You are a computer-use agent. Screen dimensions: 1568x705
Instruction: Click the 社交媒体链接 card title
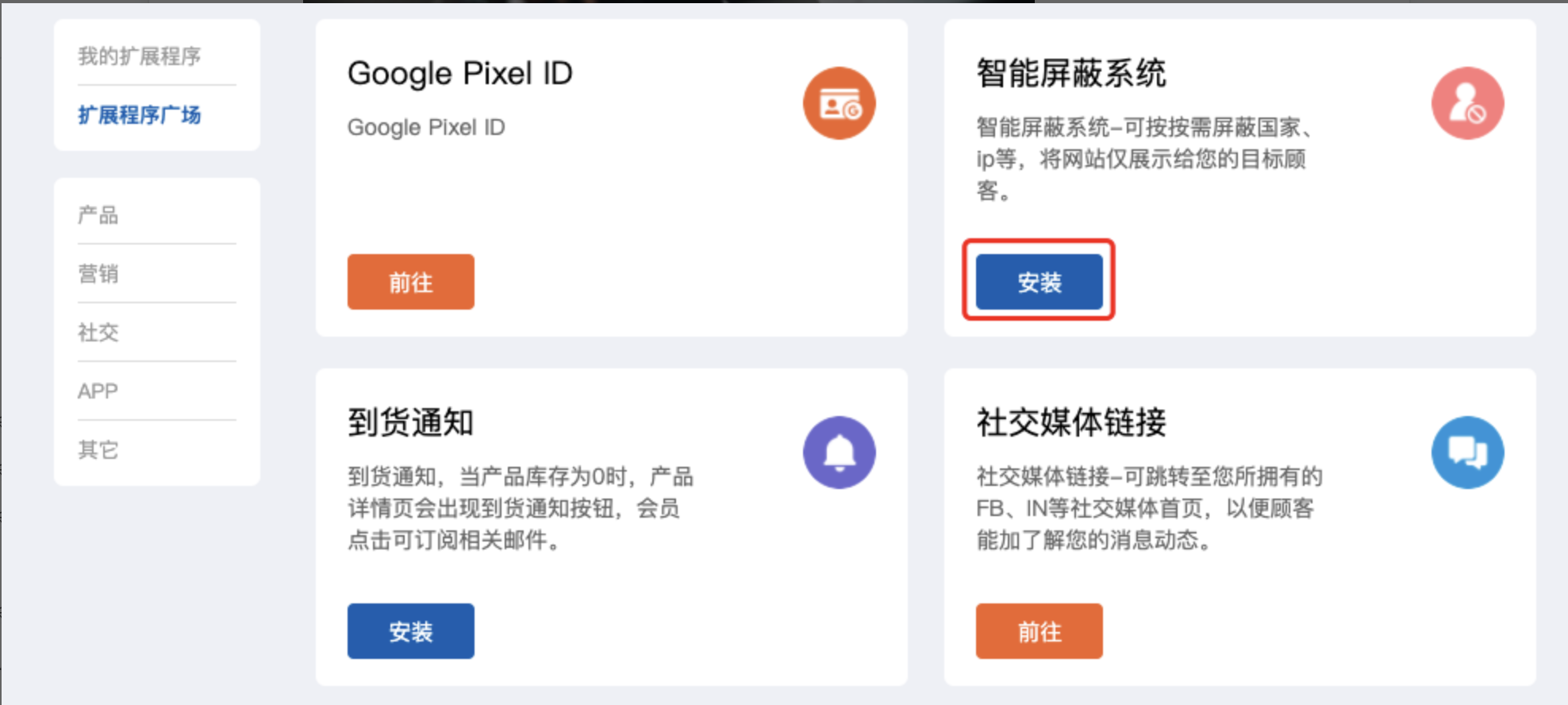coord(1071,422)
